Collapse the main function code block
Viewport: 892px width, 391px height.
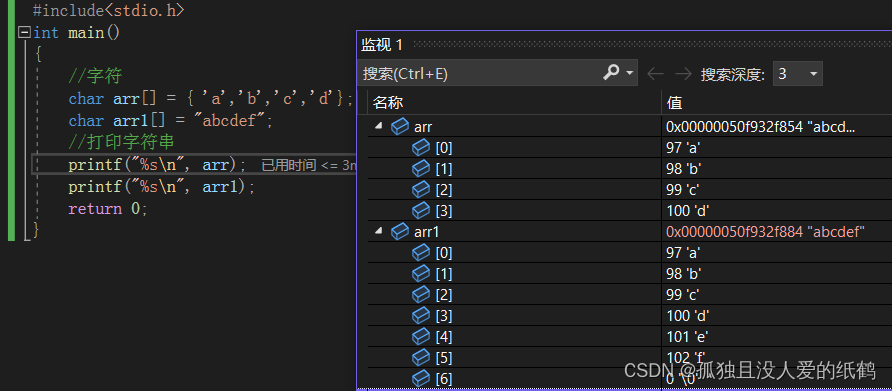(x=24, y=32)
